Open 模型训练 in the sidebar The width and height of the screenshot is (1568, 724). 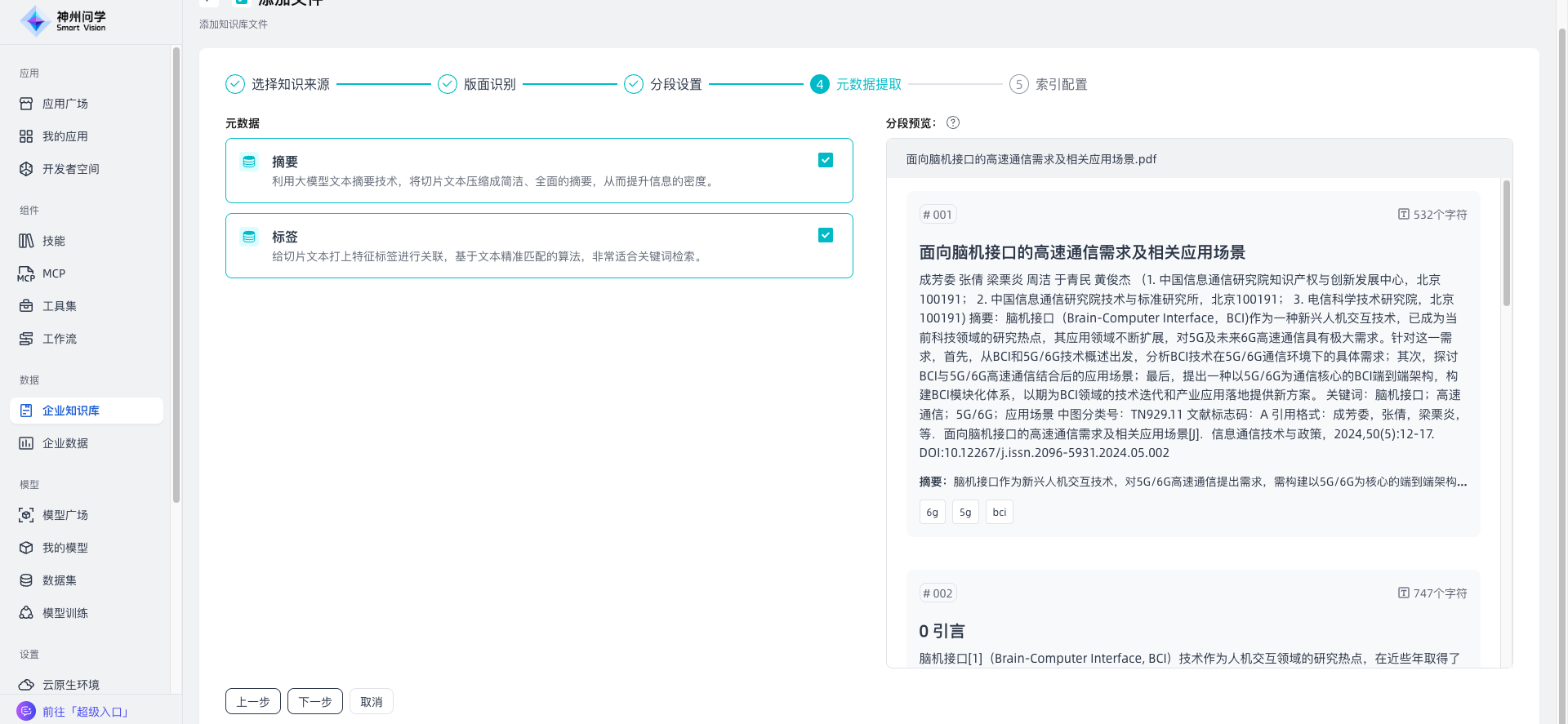[65, 613]
